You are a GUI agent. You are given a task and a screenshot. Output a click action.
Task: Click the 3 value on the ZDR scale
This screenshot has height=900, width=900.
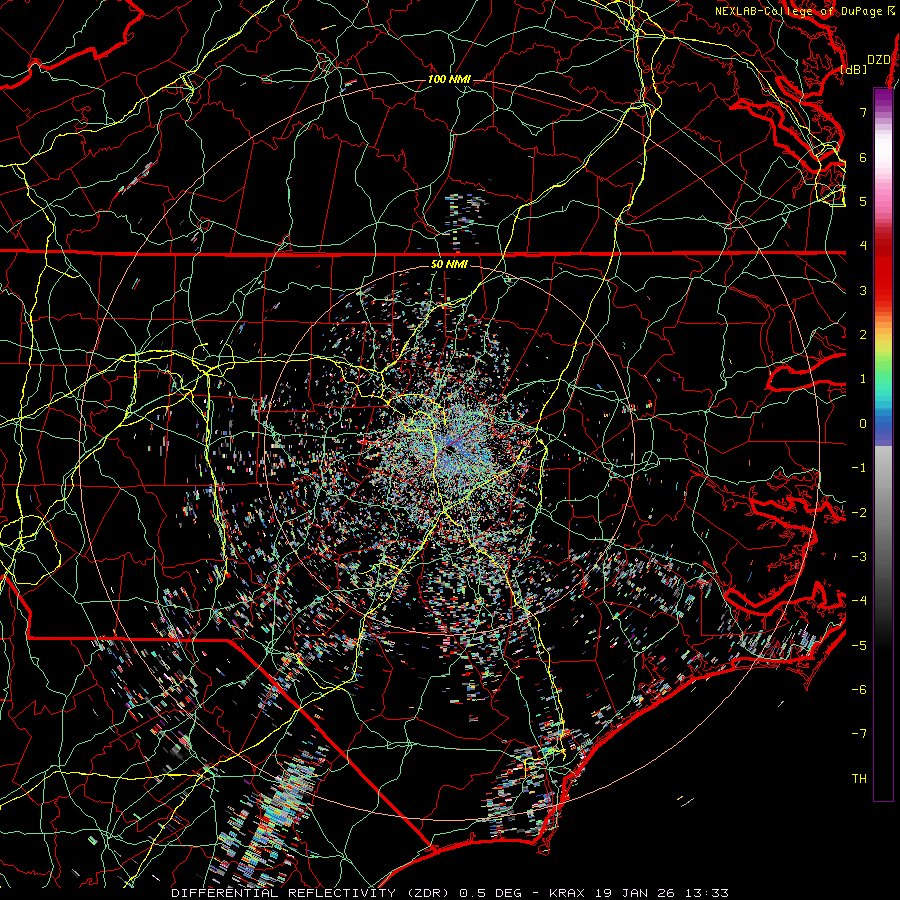[x=863, y=290]
